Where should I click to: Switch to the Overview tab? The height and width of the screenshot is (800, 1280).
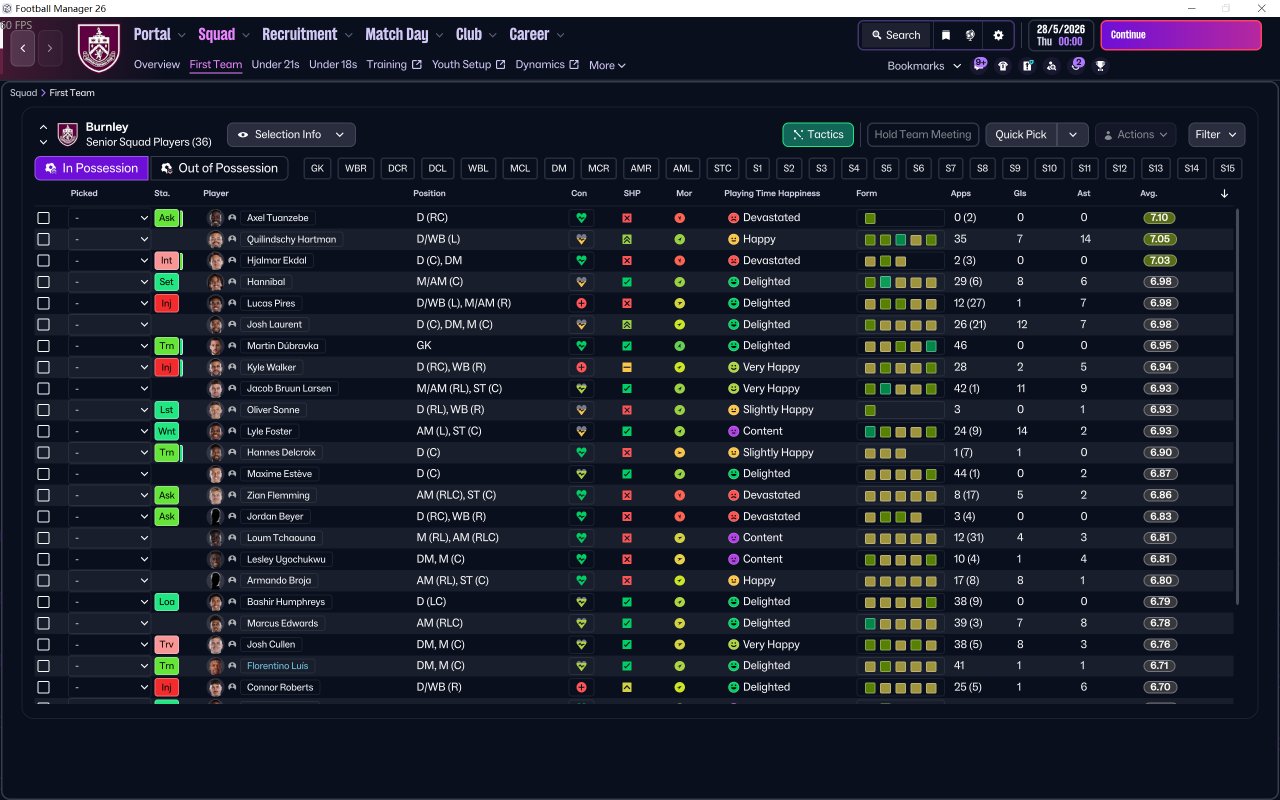(157, 65)
